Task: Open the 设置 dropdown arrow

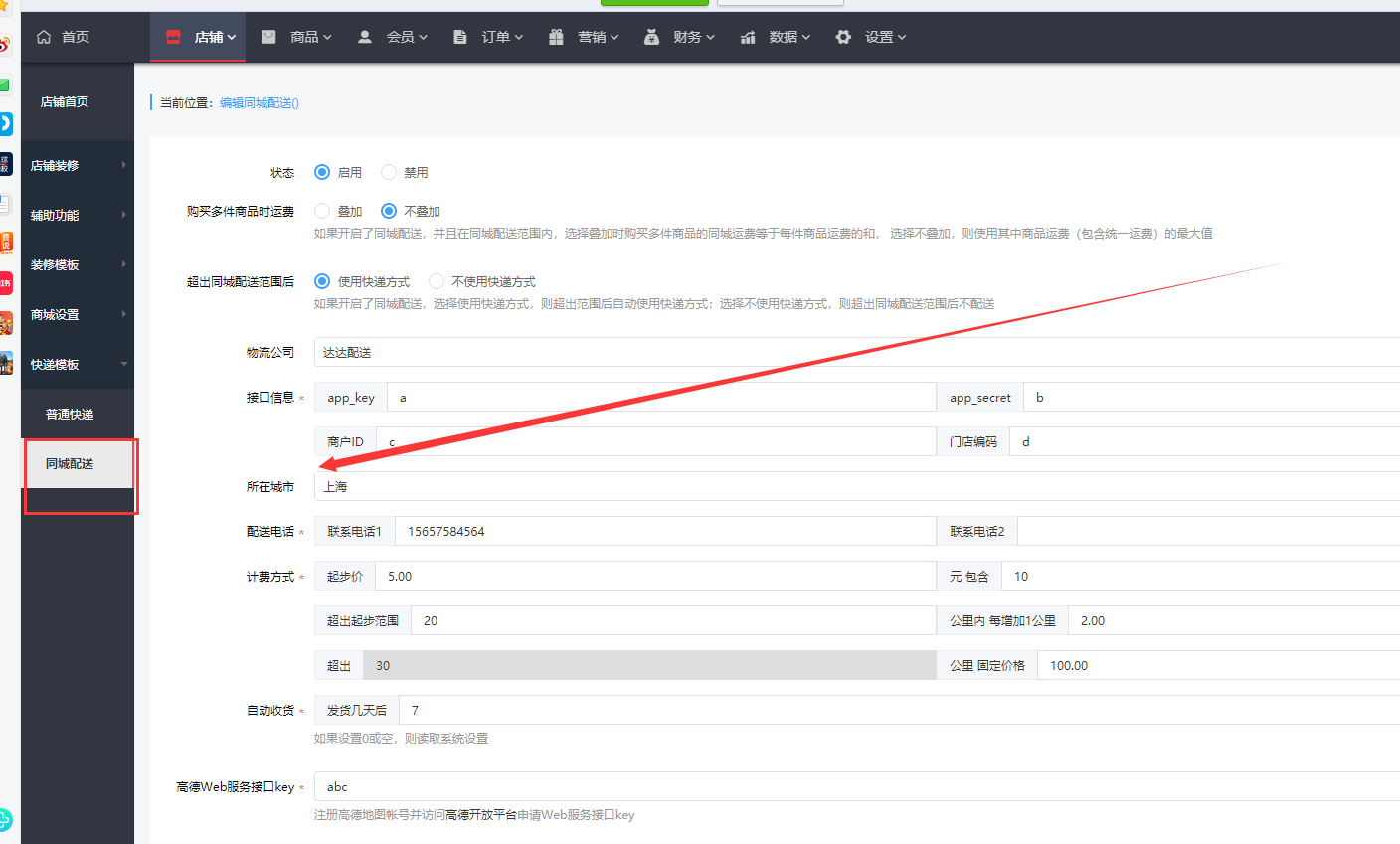Action: tap(902, 38)
